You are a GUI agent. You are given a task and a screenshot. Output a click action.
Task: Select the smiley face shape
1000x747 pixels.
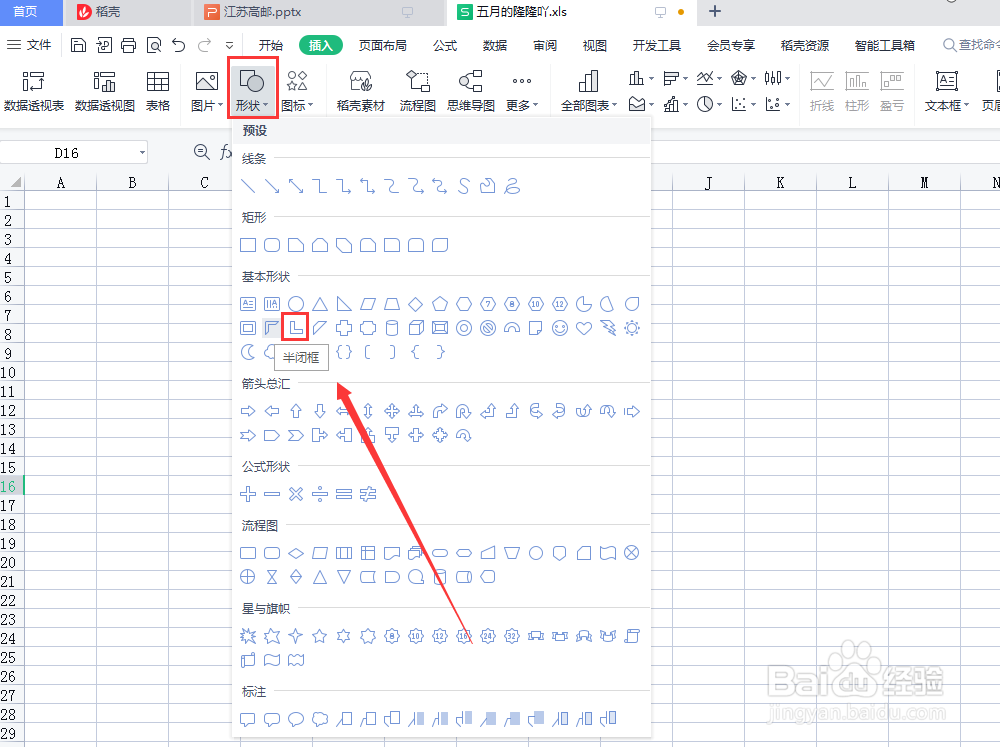pos(559,327)
